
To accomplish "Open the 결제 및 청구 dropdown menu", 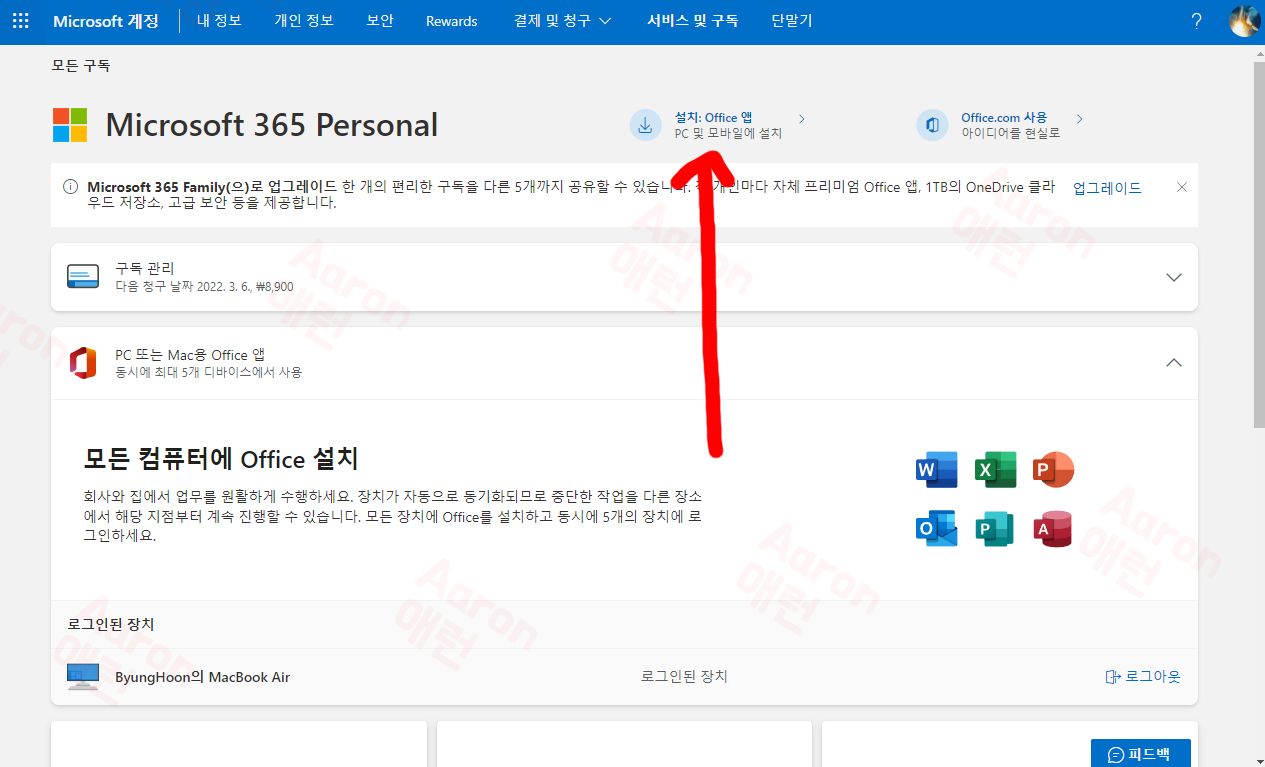I will pyautogui.click(x=562, y=21).
